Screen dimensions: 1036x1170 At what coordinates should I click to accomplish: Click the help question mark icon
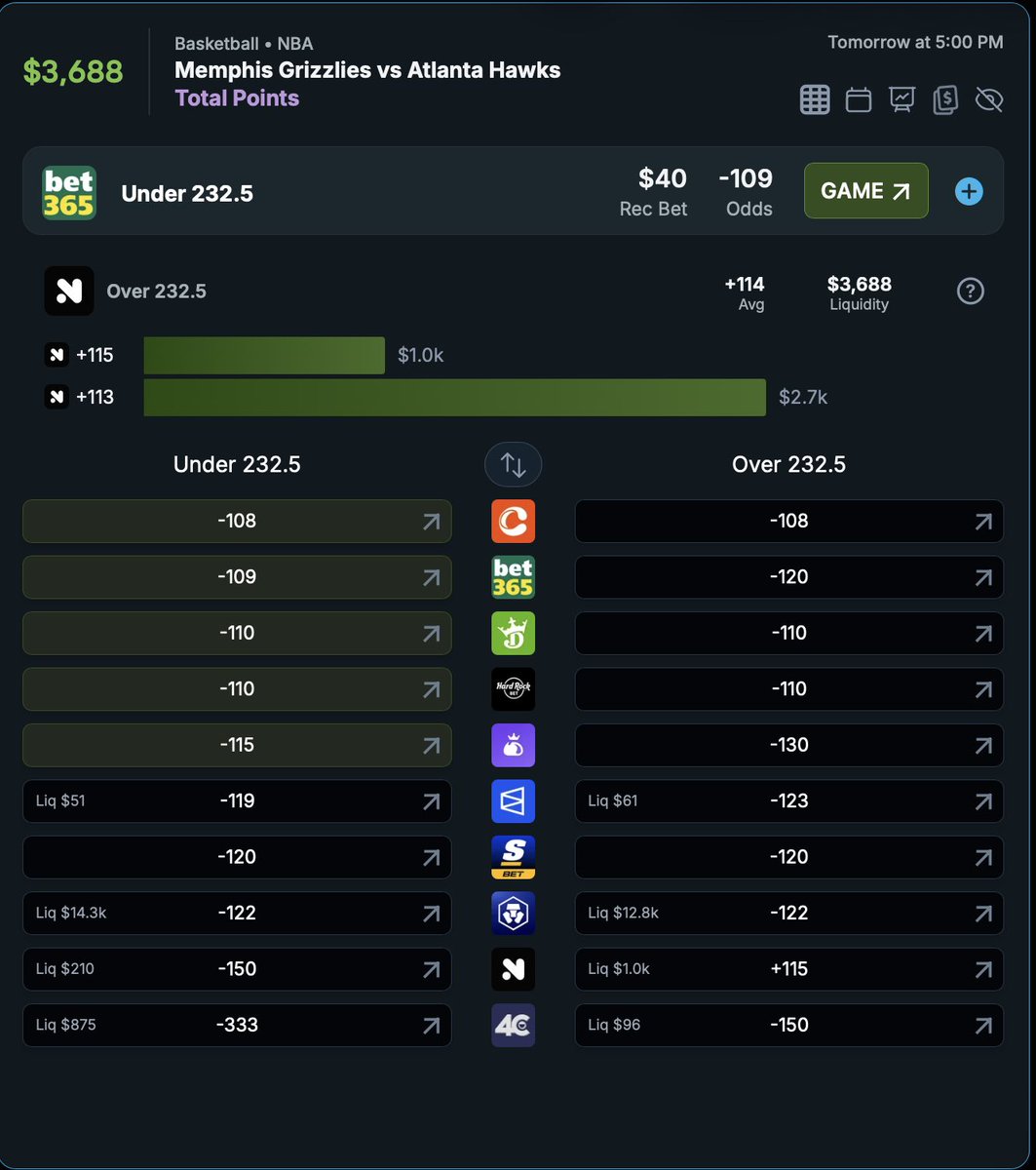point(971,291)
